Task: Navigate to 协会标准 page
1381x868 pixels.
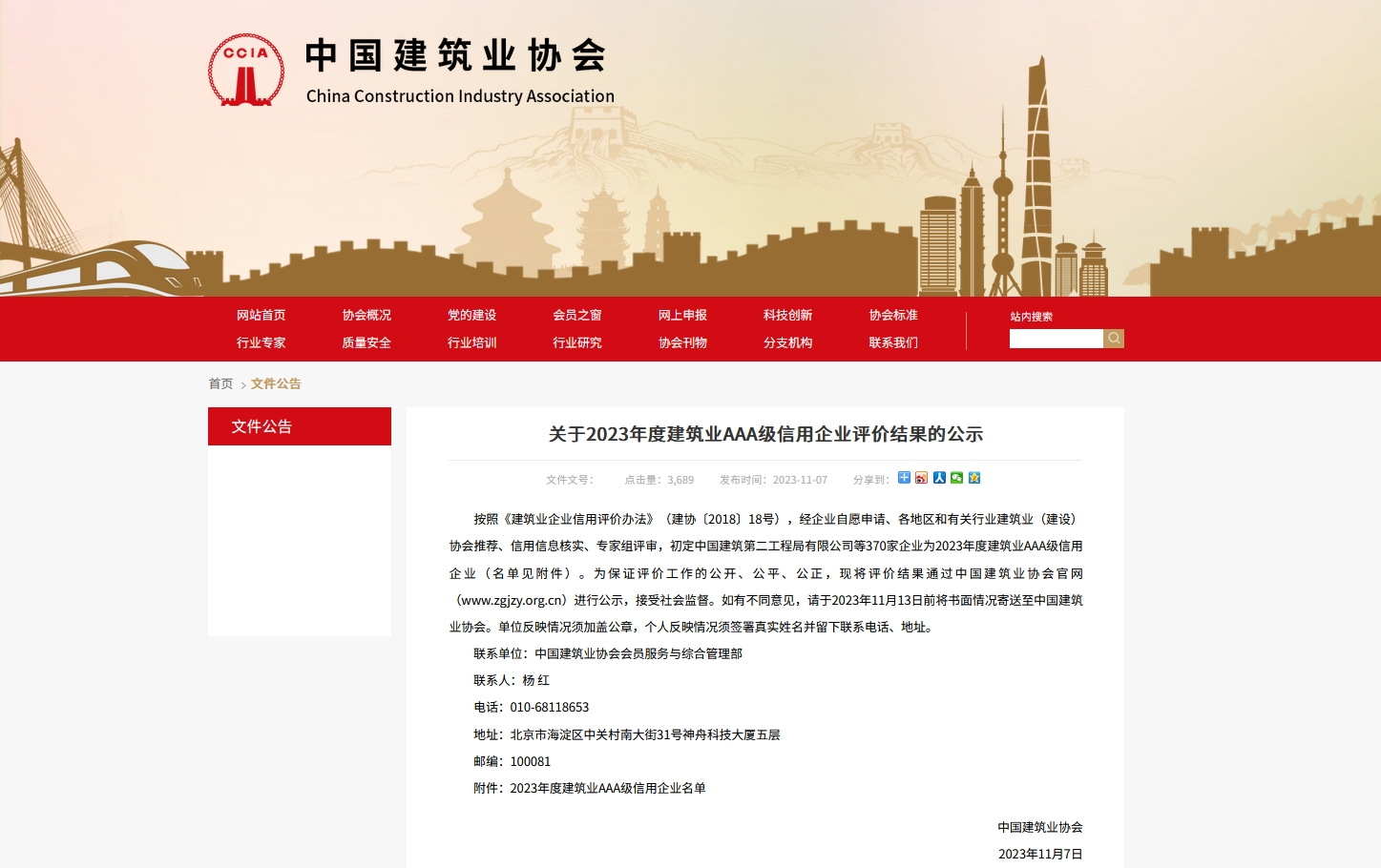Action: (x=892, y=315)
